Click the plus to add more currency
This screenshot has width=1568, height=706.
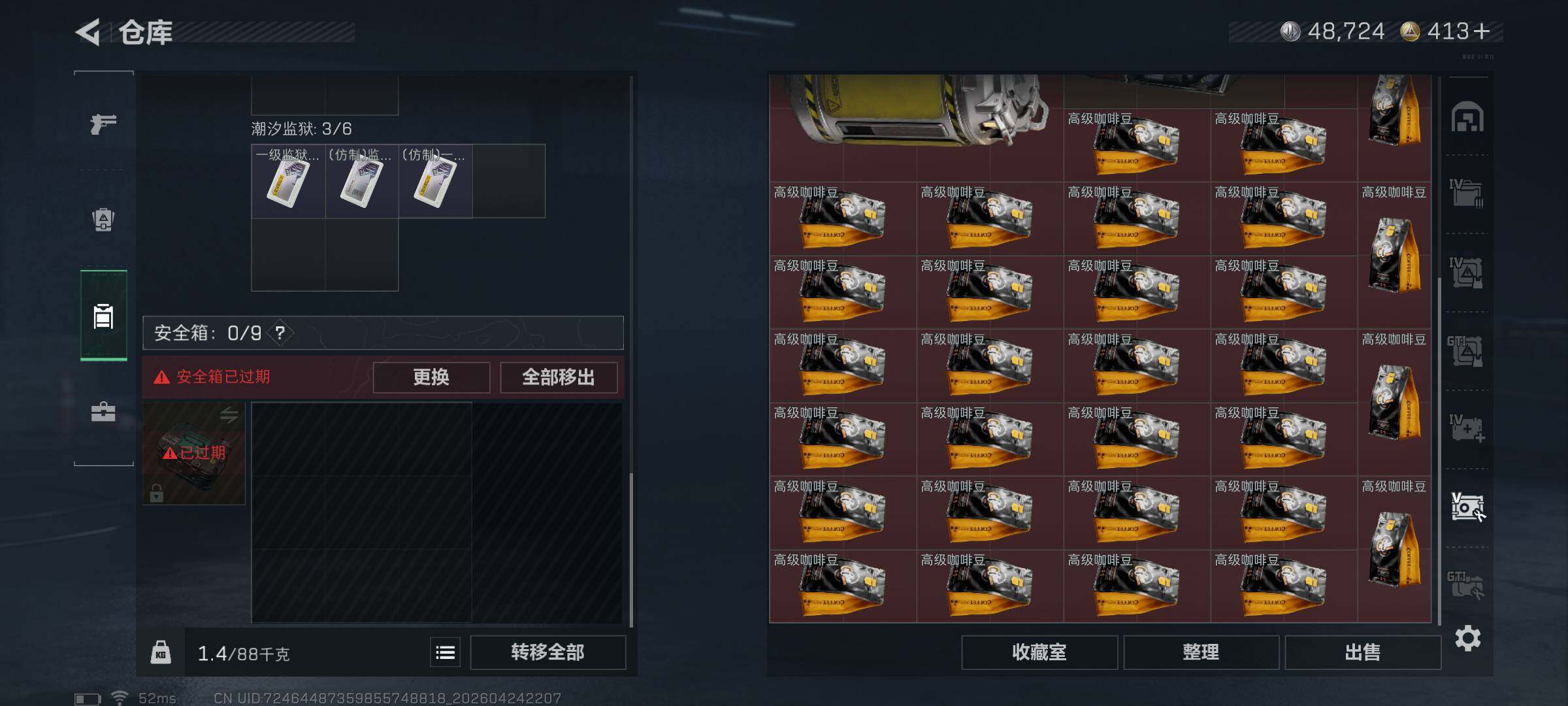pos(1482,31)
